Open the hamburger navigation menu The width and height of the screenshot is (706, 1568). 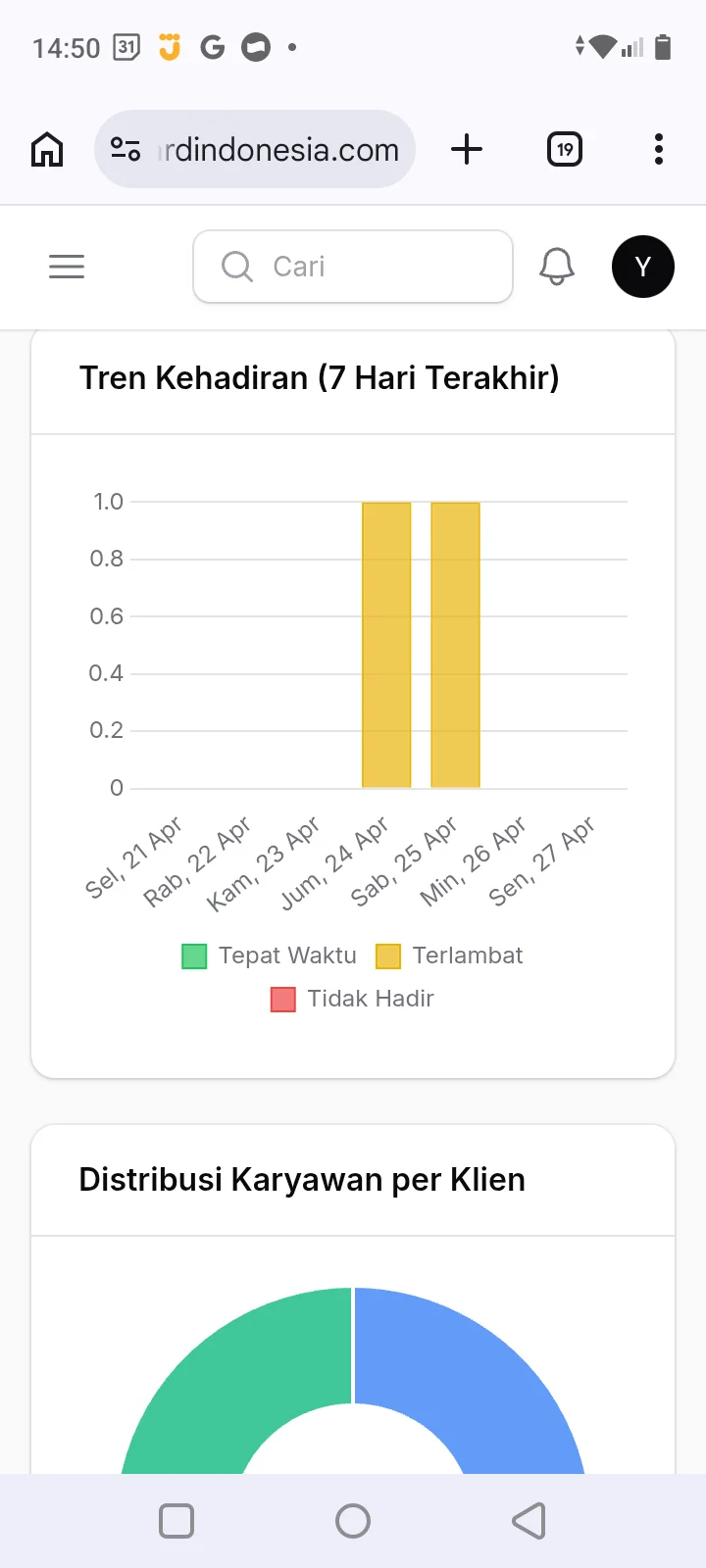coord(67,267)
